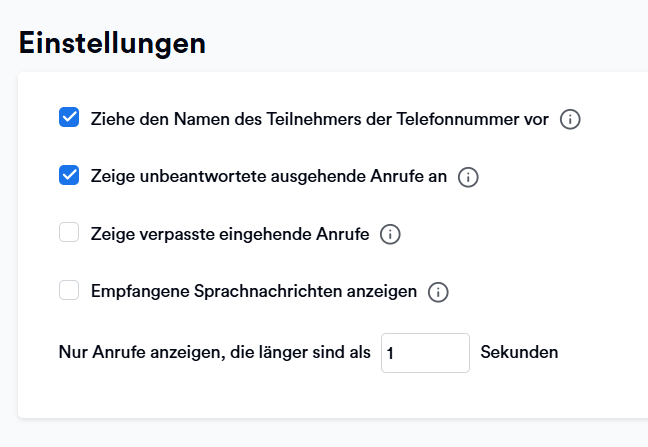
Task: Click the 'Zeige verpasste eingehende Anrufe' label
Action: [x=230, y=235]
